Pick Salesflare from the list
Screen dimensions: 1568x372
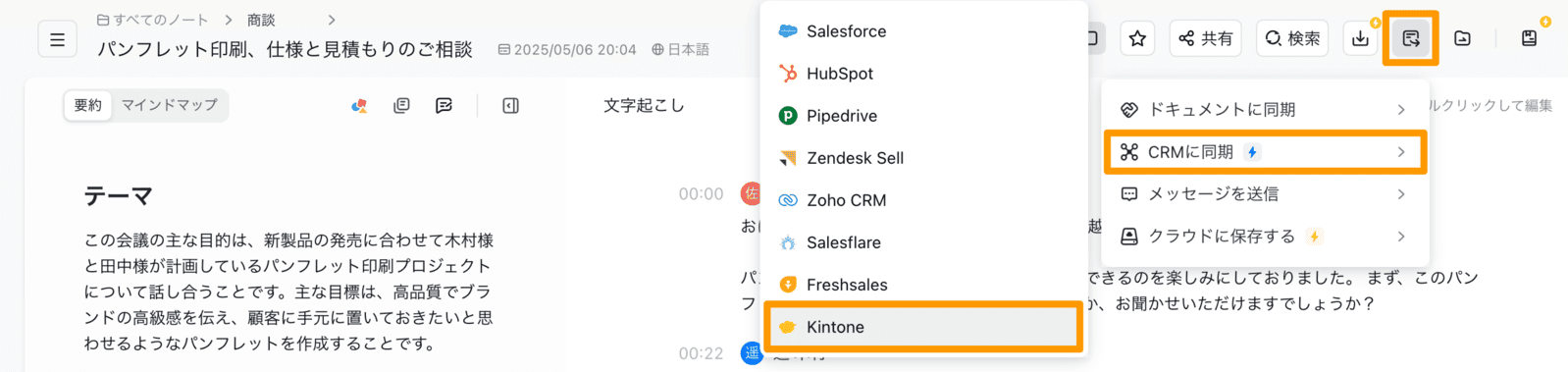[x=924, y=242]
